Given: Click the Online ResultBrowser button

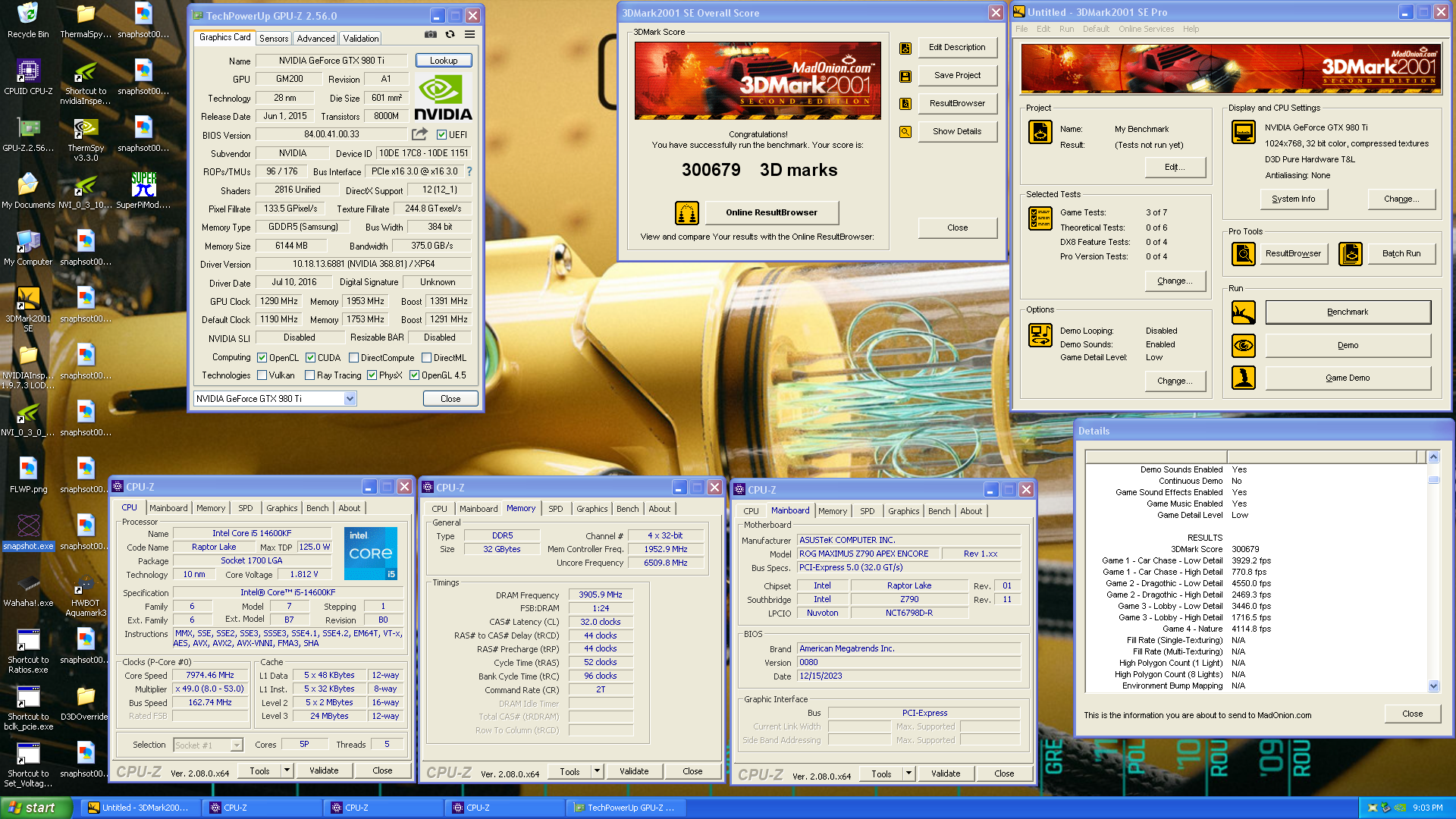Looking at the screenshot, I should coord(771,213).
